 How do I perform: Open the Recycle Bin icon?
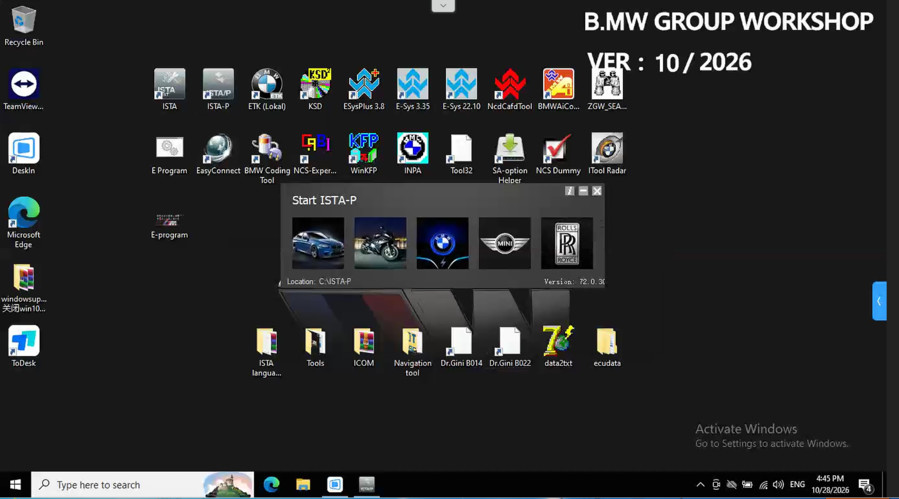23,21
